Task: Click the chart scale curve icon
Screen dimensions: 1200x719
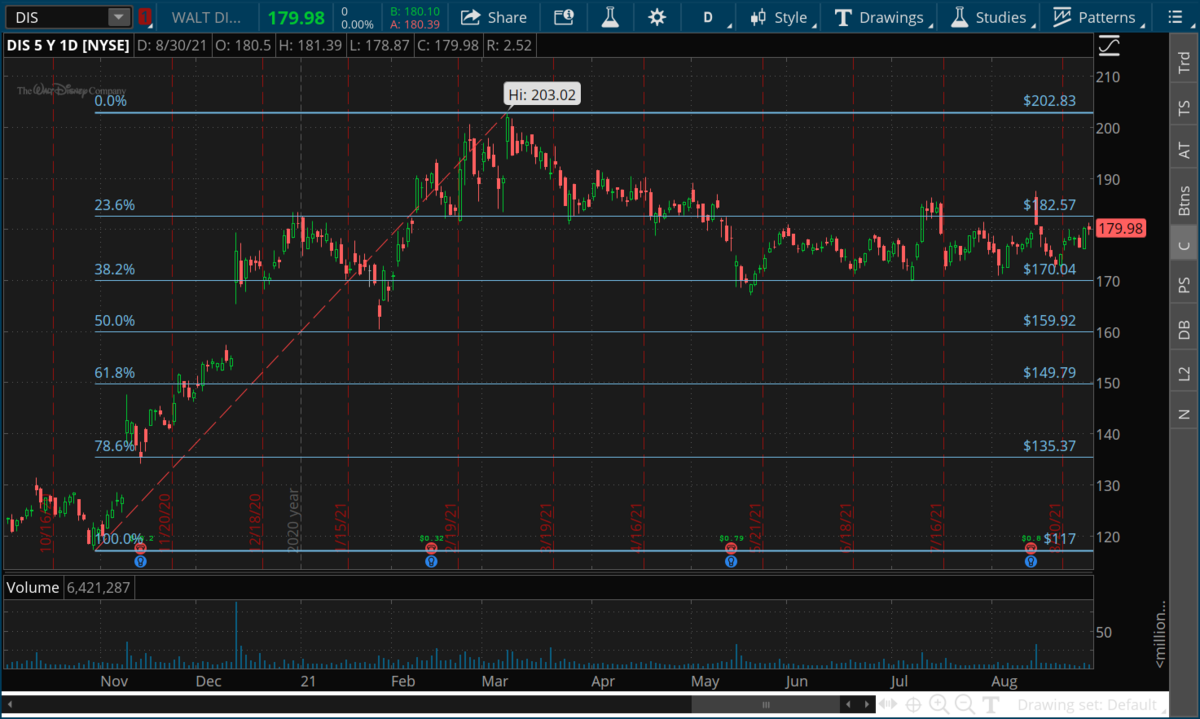Action: [x=1108, y=46]
